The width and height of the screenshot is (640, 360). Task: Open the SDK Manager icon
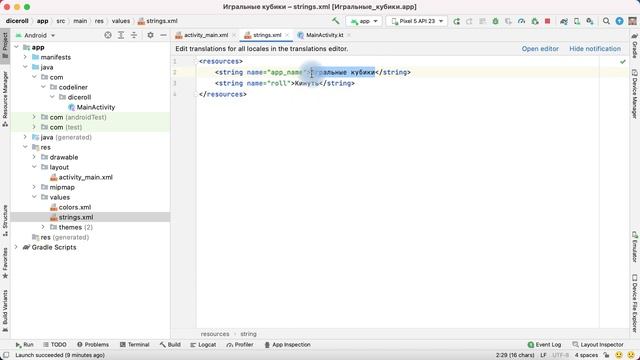click(590, 21)
